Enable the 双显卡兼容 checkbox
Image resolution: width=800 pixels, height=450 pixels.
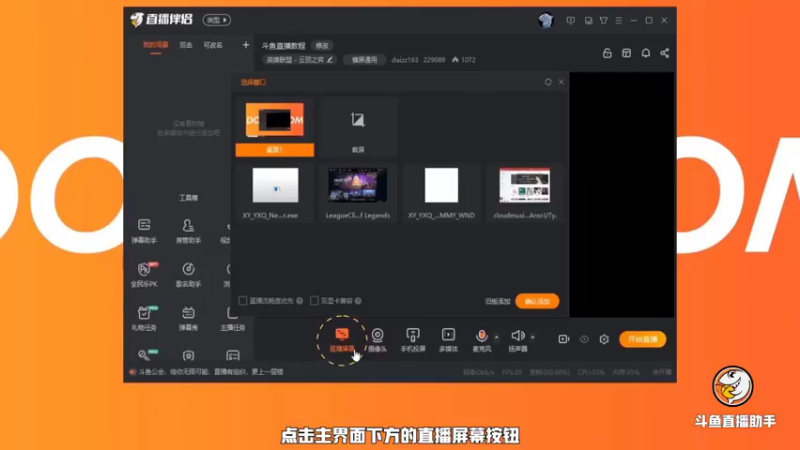point(314,301)
